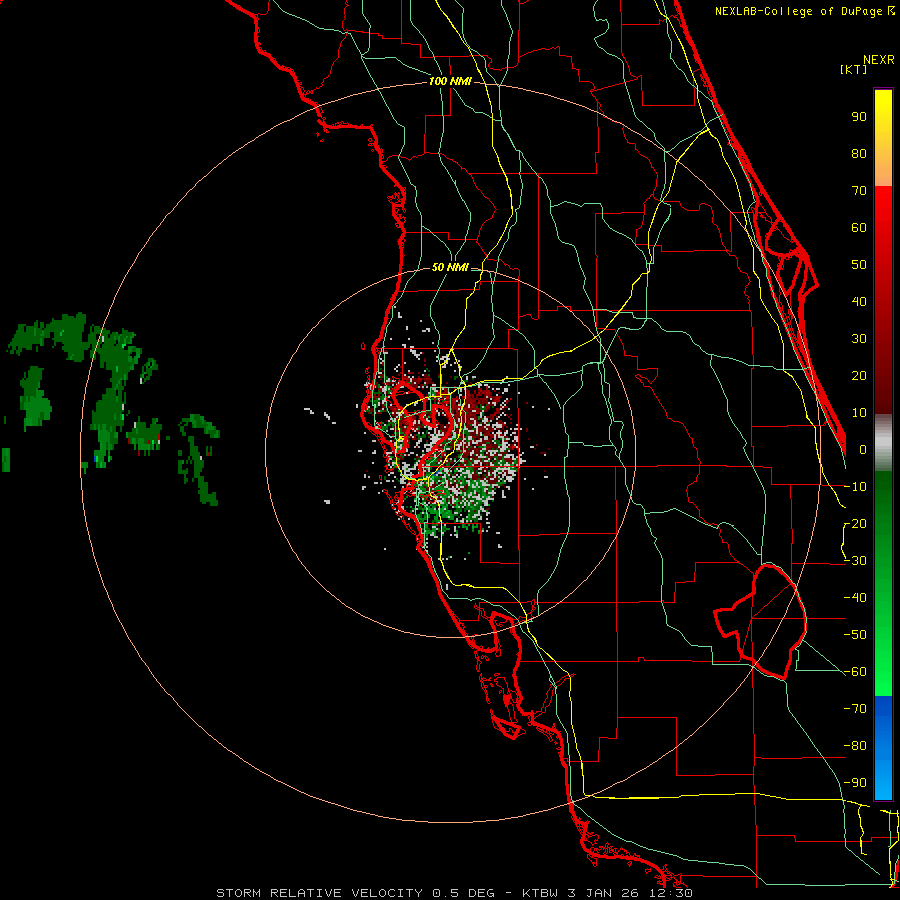Click the NEXR label above the scale

pyautogui.click(x=879, y=60)
